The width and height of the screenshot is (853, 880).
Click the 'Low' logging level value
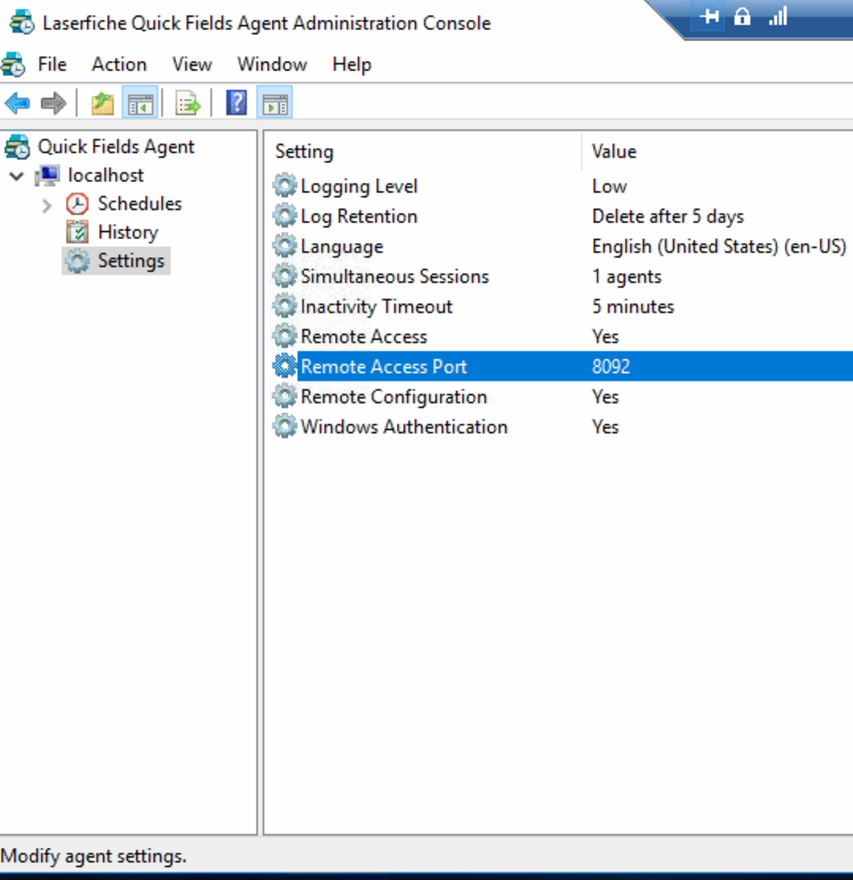[x=609, y=186]
